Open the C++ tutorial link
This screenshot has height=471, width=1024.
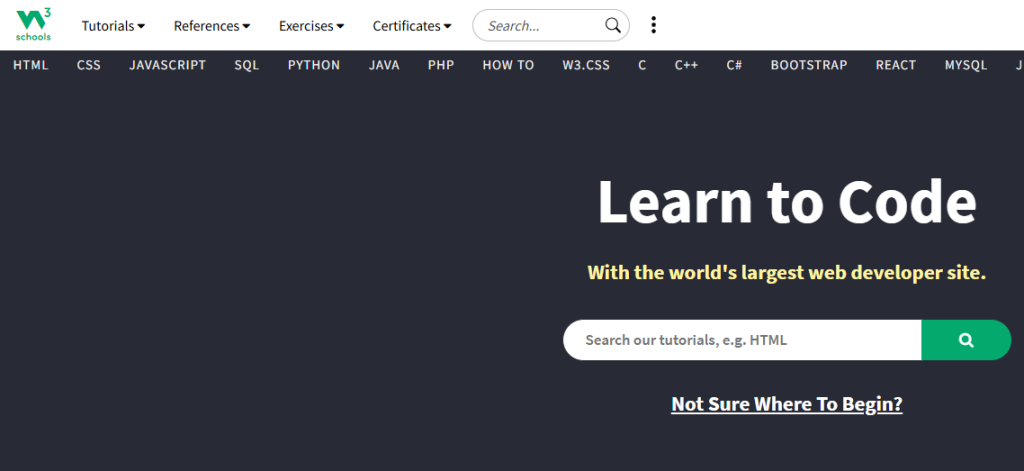click(x=686, y=65)
